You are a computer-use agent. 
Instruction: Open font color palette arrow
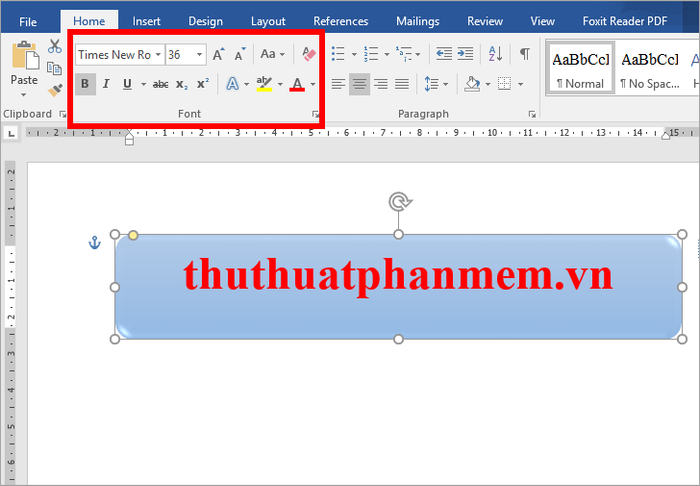tap(313, 84)
